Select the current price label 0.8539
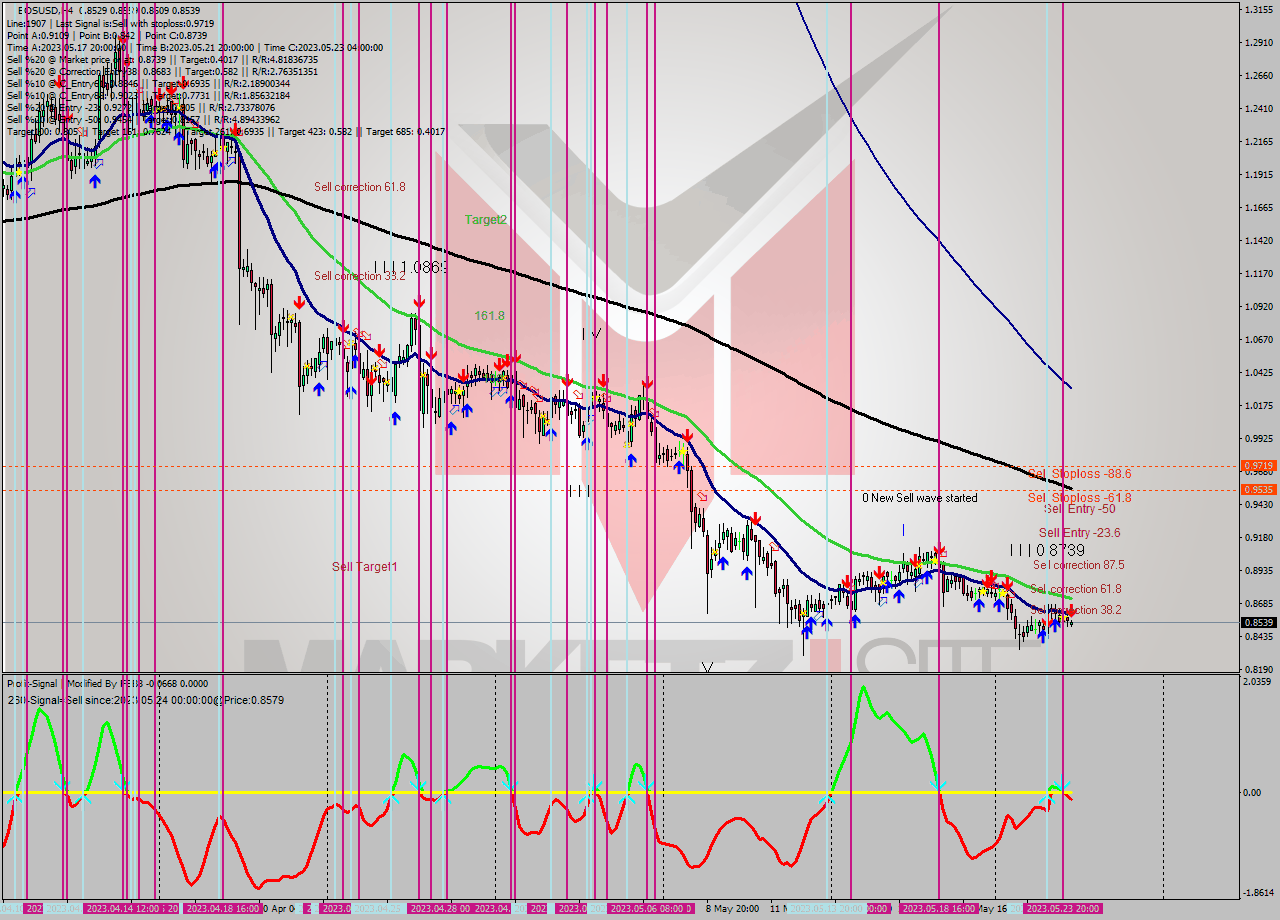This screenshot has height=920, width=1280. click(x=1258, y=623)
